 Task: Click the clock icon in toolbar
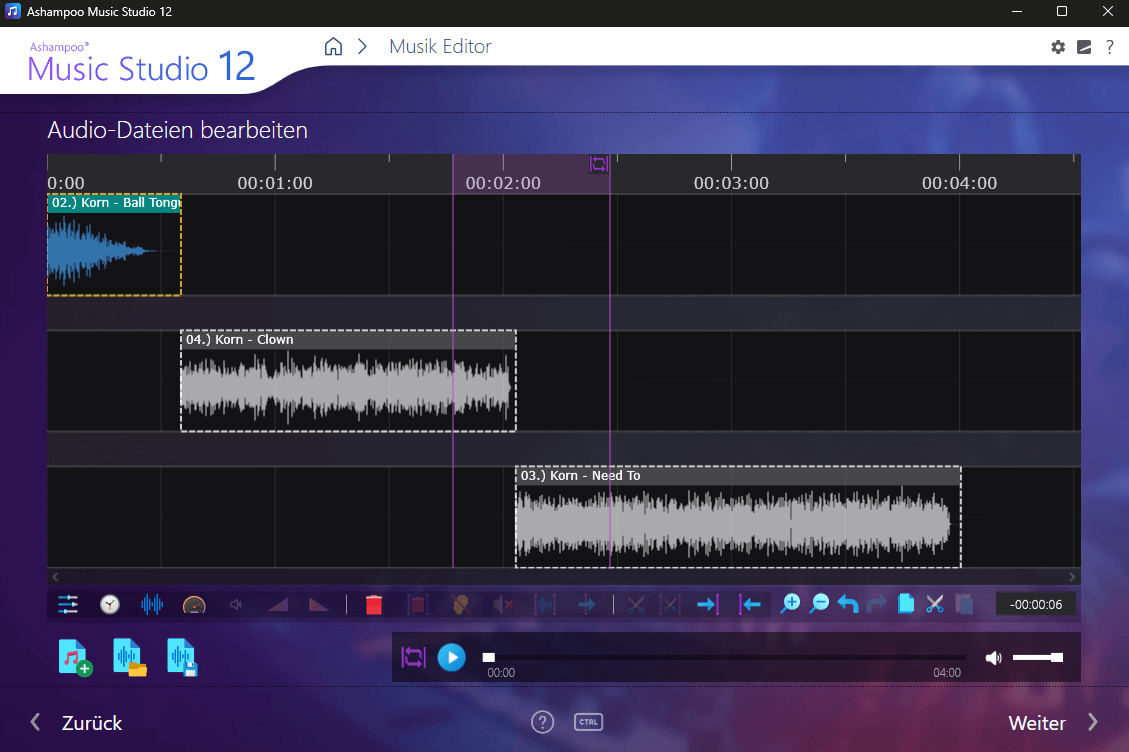[x=110, y=604]
